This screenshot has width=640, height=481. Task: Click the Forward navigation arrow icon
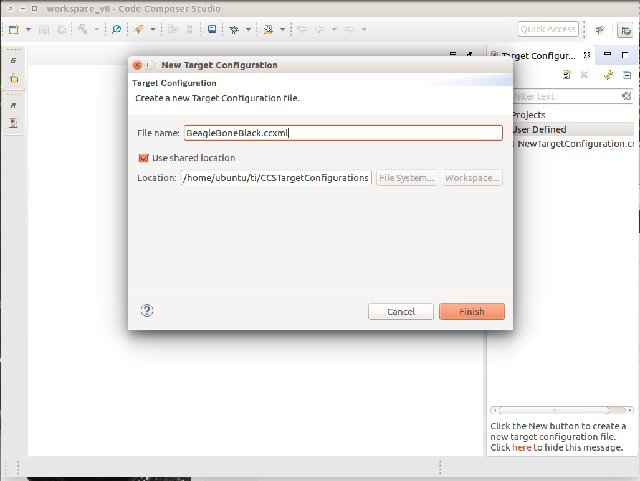[349, 29]
